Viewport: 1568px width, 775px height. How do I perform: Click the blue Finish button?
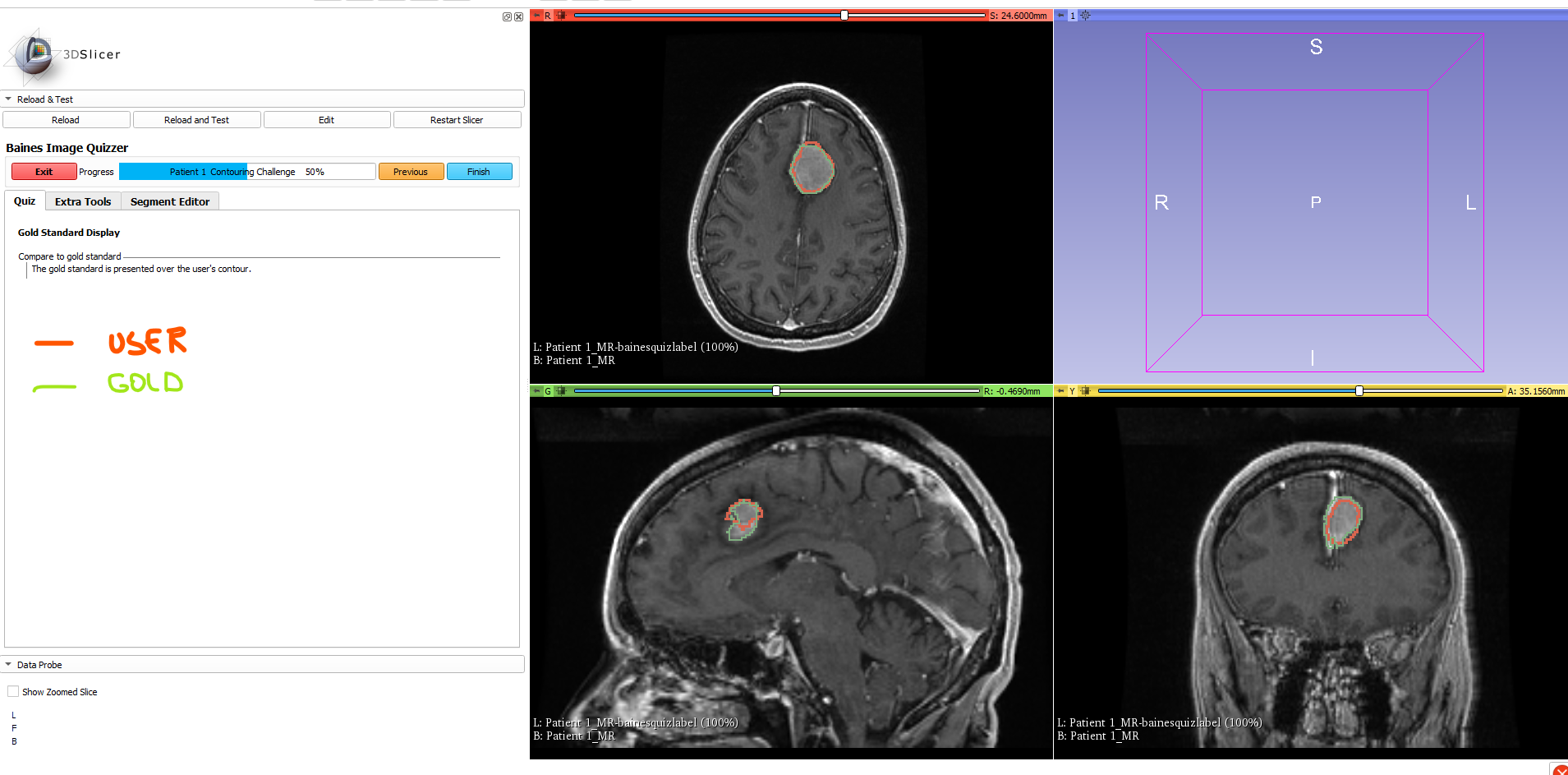[479, 172]
